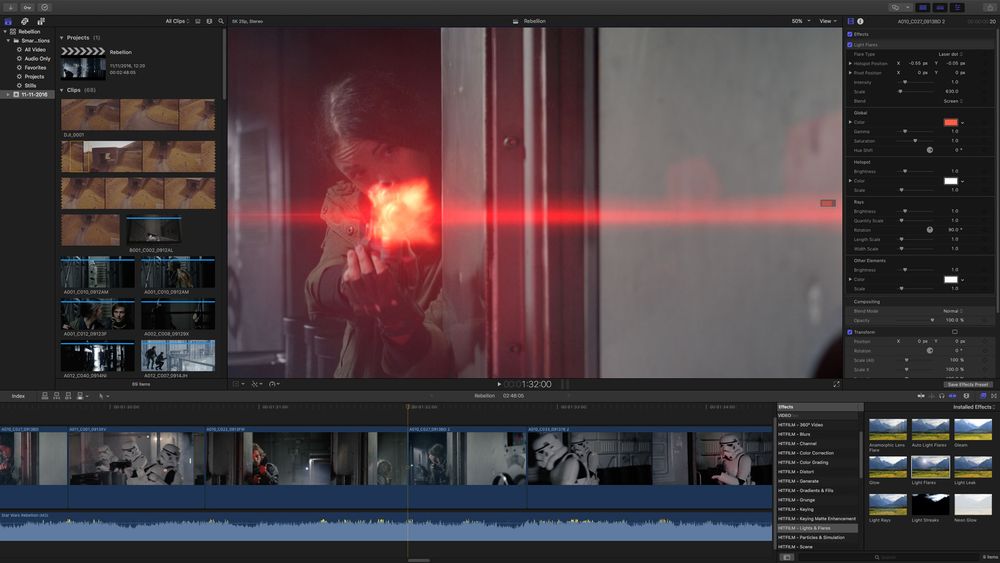Open the retime speedometer menu

point(274,384)
